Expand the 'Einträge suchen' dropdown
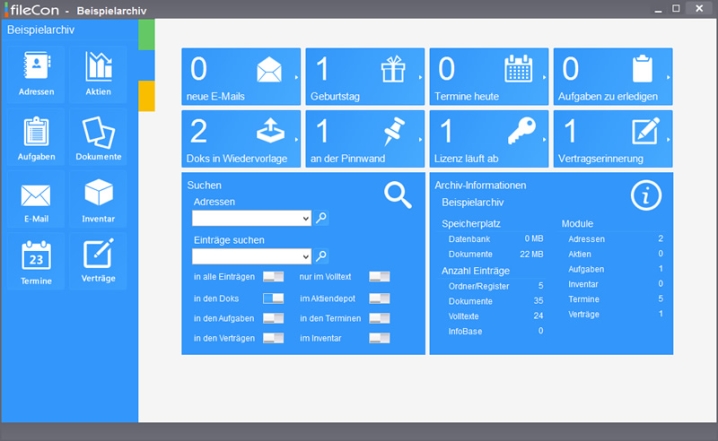Image resolution: width=718 pixels, height=441 pixels. 305,257
